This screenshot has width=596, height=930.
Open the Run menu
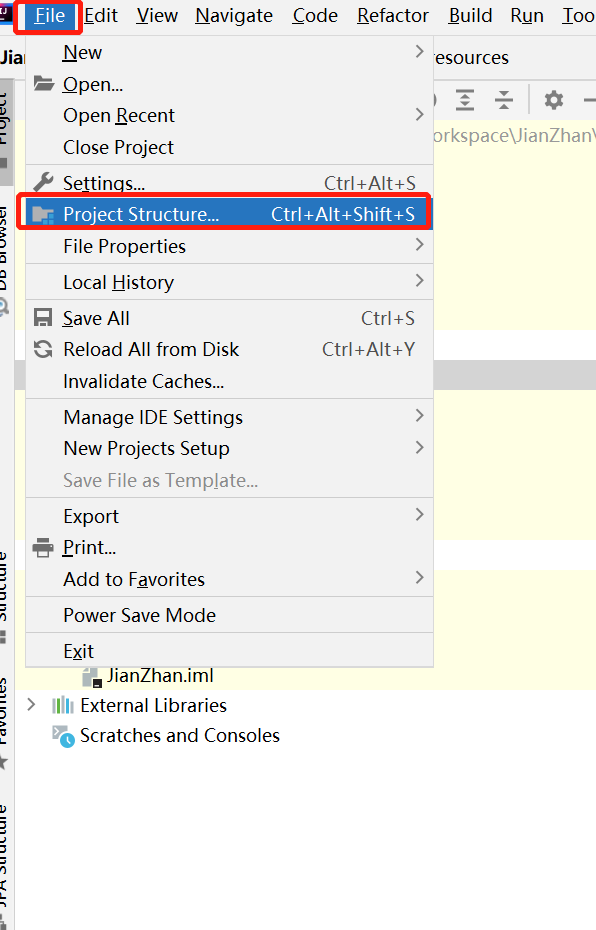pyautogui.click(x=526, y=15)
